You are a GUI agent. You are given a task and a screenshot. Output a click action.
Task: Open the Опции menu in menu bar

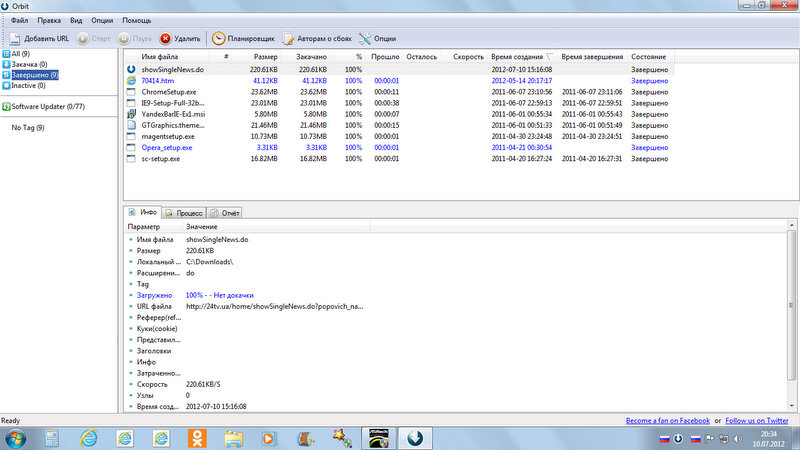tap(102, 20)
